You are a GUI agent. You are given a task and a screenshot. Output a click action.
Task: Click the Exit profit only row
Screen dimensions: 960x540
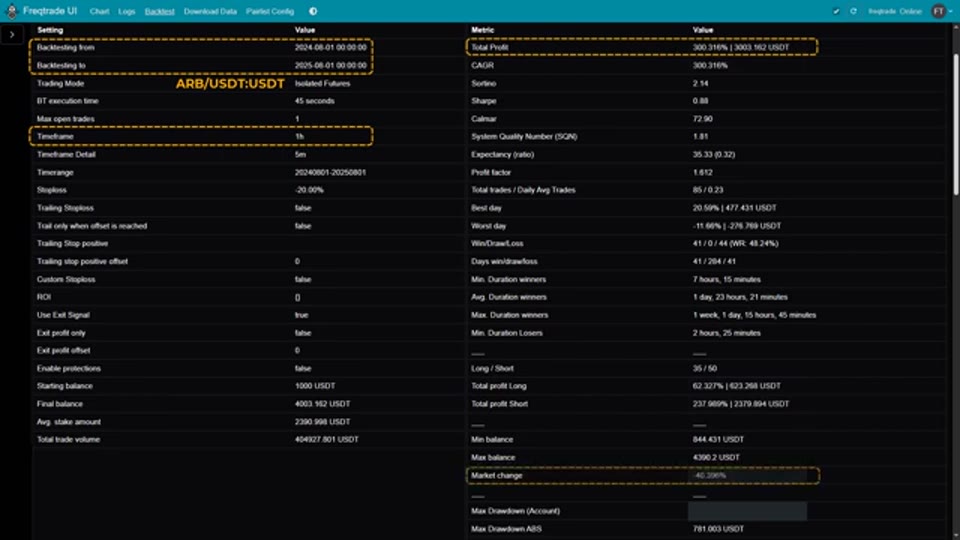click(248, 333)
